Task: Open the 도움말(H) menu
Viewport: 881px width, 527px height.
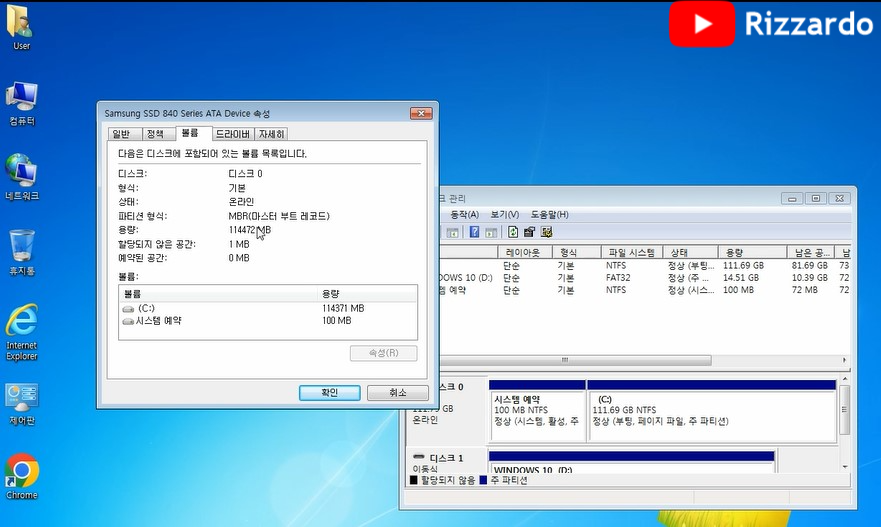Action: click(x=550, y=215)
